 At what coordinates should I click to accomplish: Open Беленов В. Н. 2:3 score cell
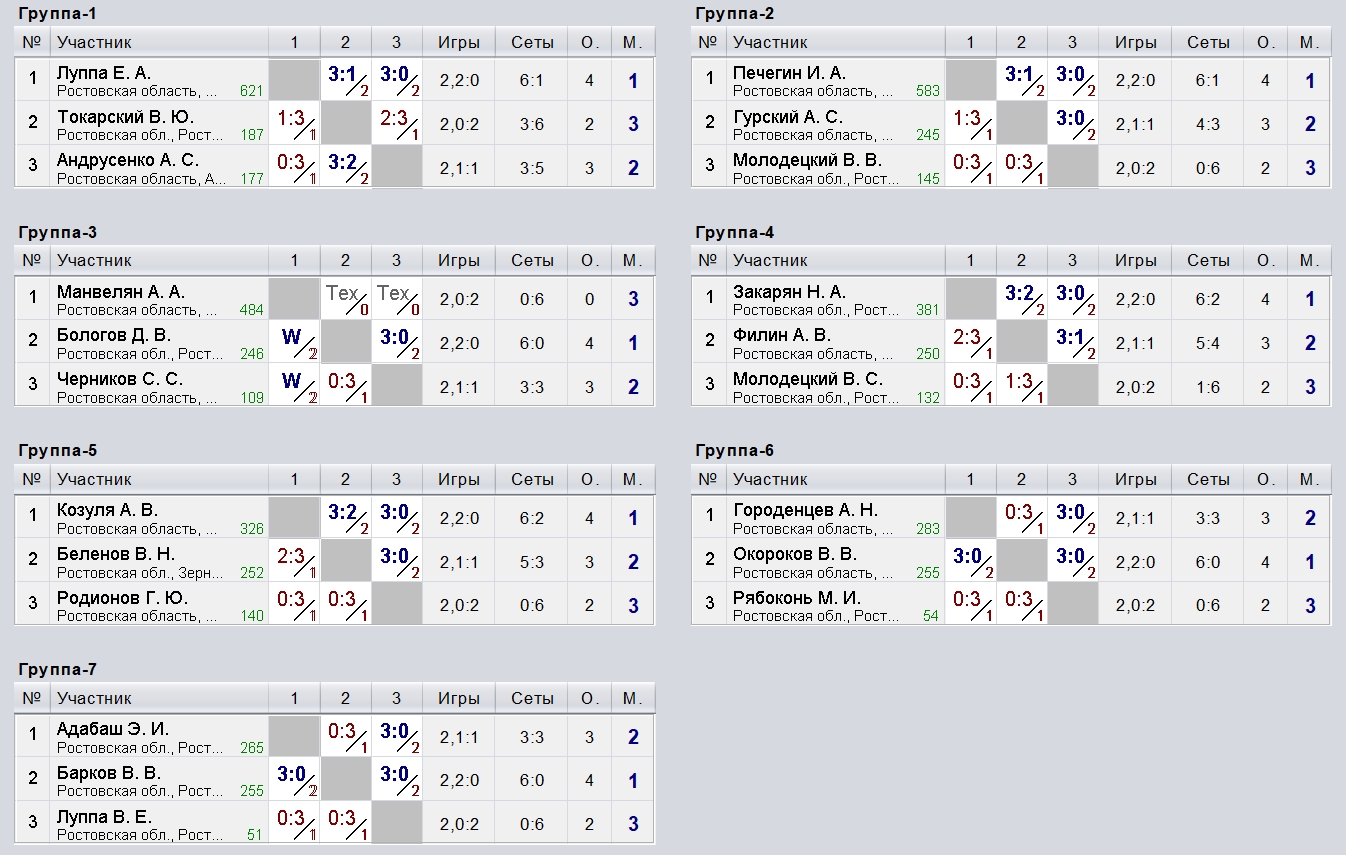[x=294, y=562]
